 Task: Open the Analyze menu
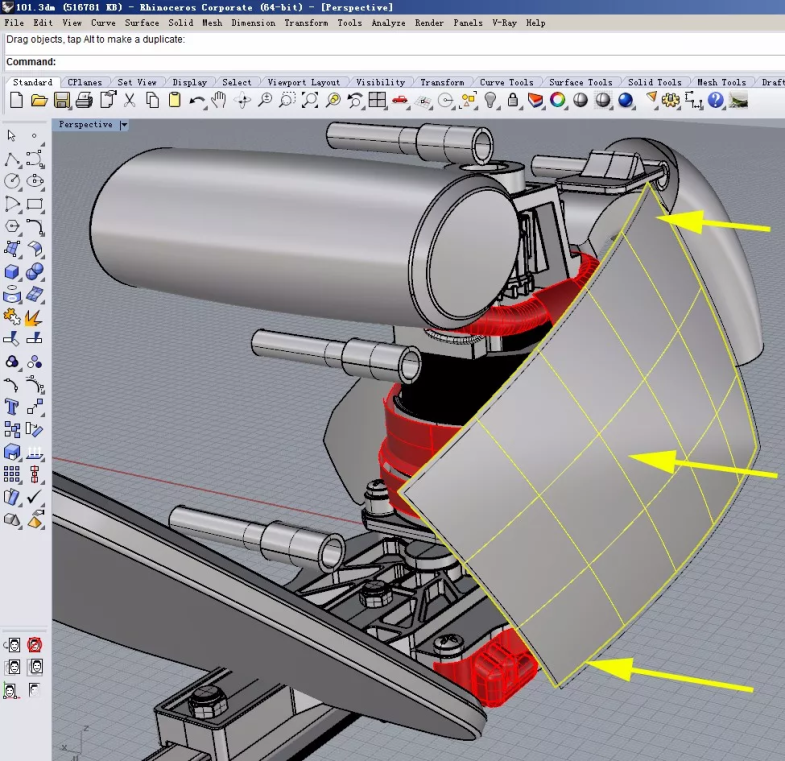pos(388,22)
